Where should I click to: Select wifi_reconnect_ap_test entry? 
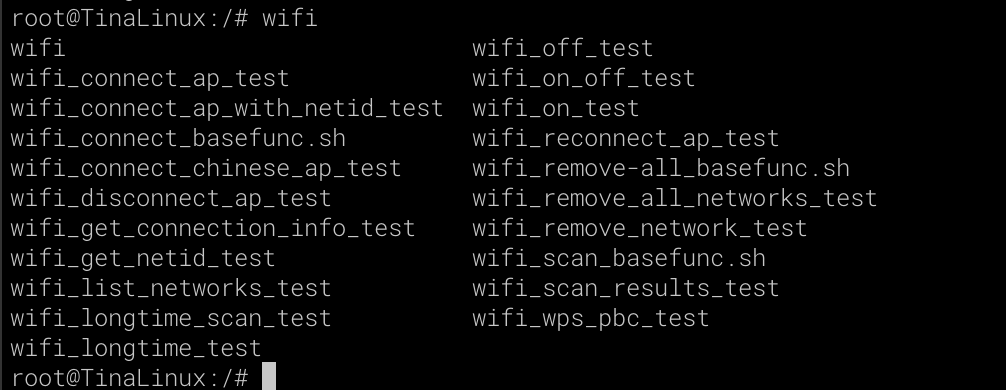pyautogui.click(x=626, y=139)
